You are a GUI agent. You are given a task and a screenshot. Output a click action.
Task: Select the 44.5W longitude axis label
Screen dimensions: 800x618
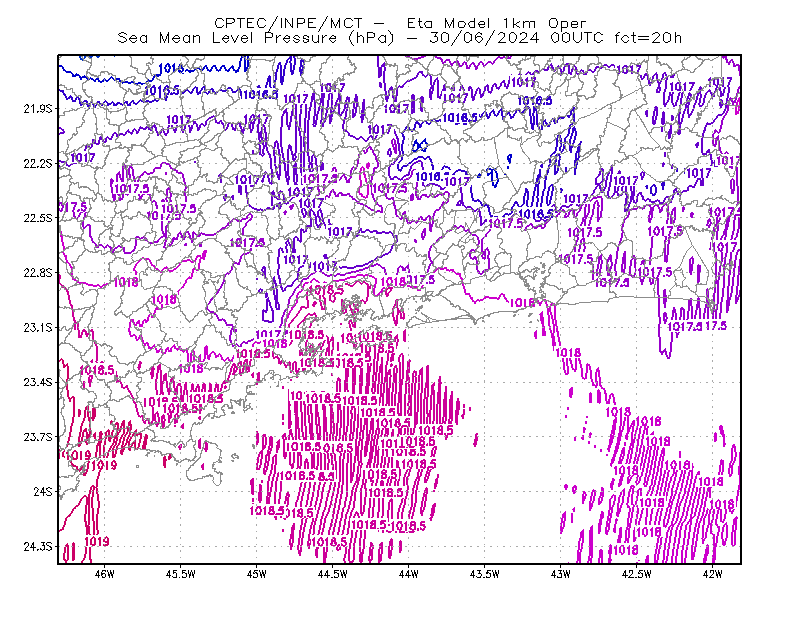tap(333, 574)
